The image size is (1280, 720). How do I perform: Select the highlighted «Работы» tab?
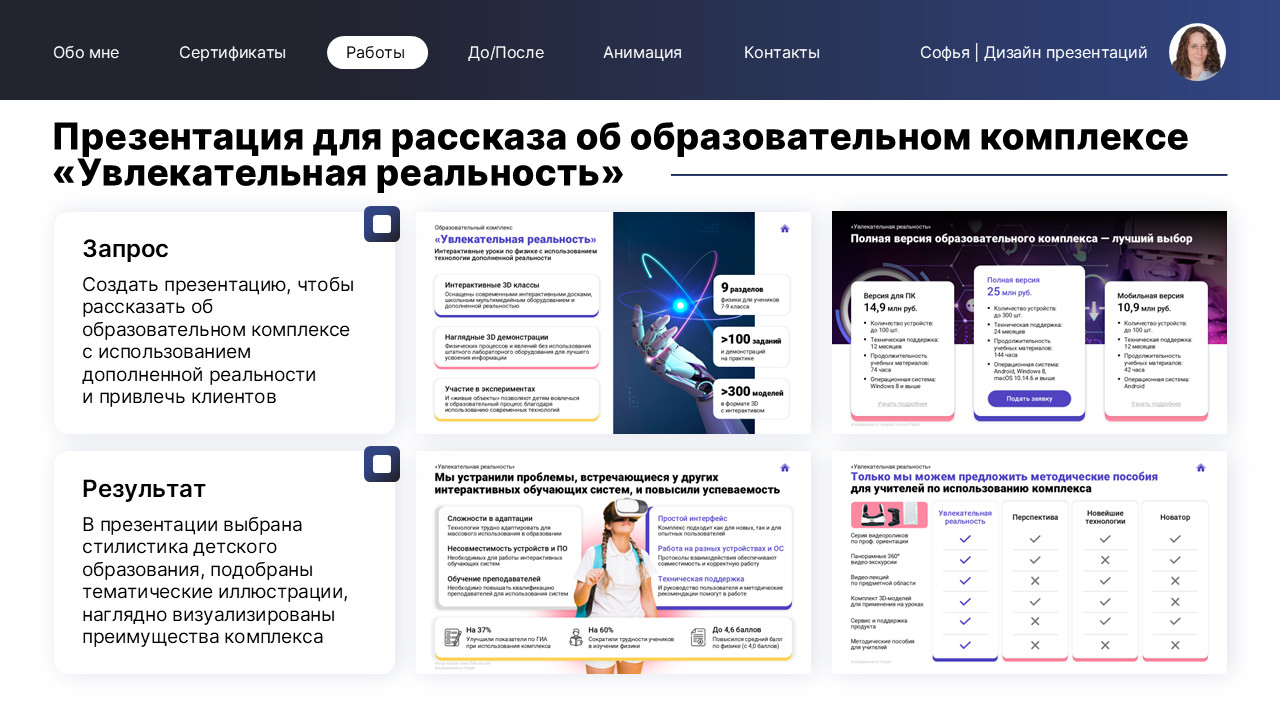point(377,53)
